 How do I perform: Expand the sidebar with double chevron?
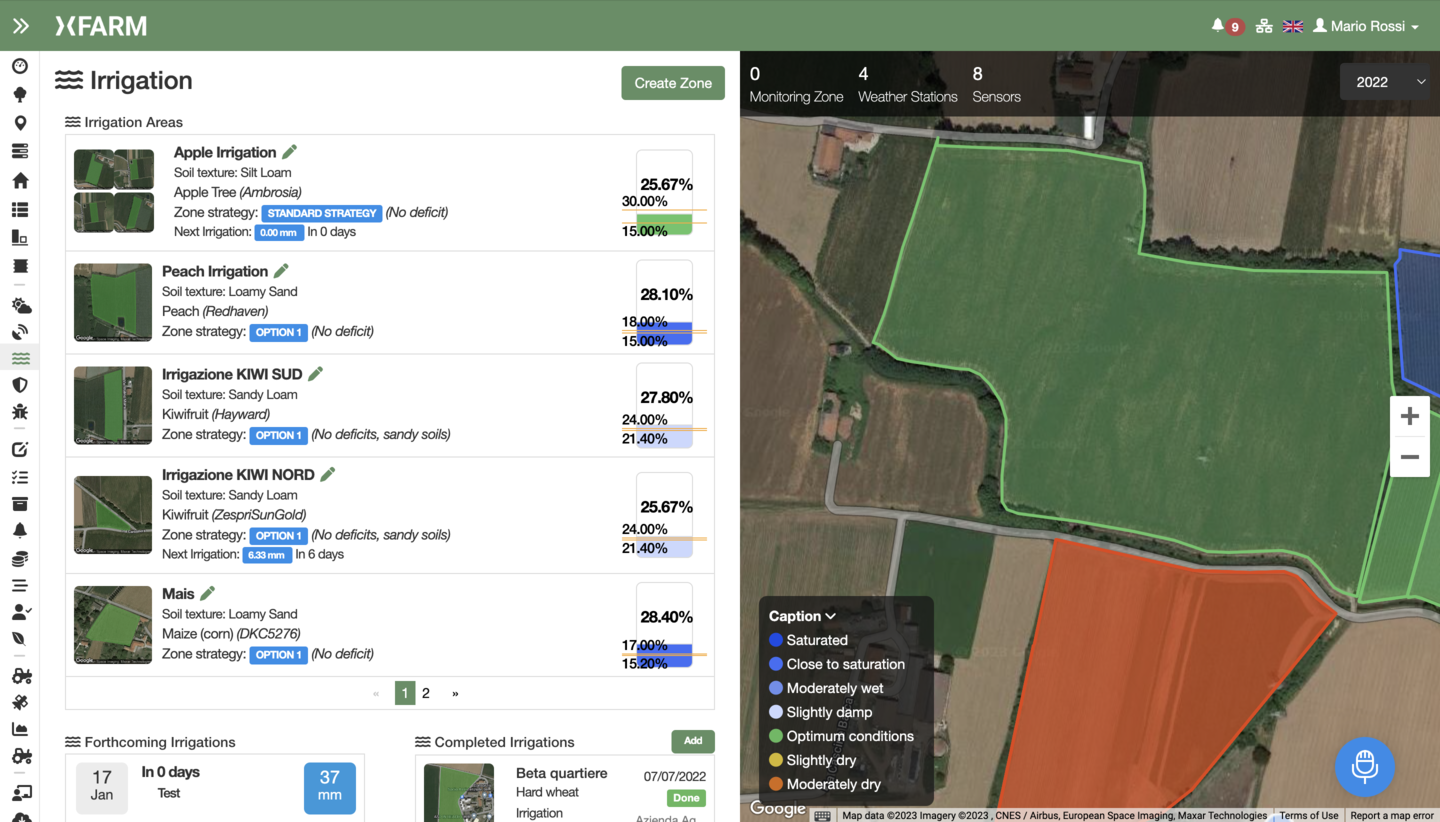click(x=20, y=26)
